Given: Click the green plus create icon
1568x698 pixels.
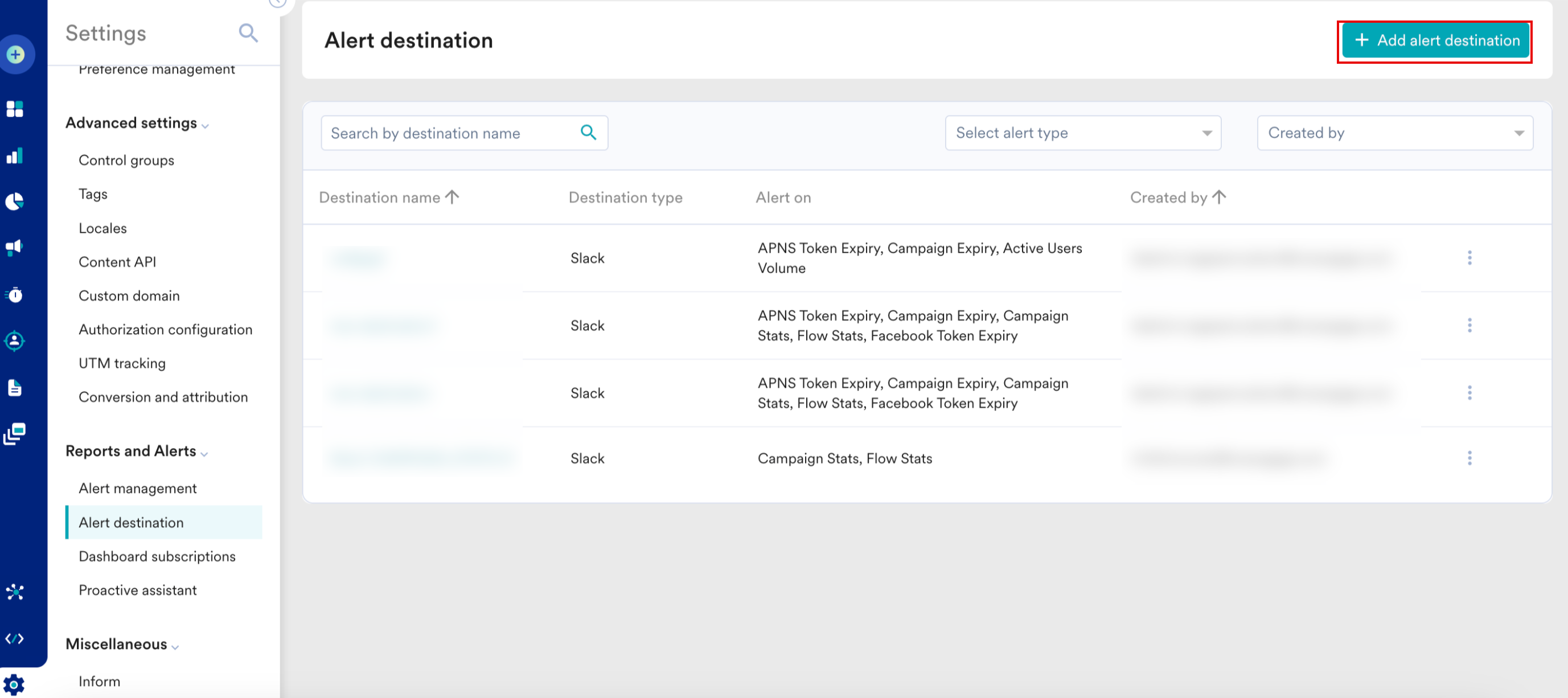Looking at the screenshot, I should (16, 55).
